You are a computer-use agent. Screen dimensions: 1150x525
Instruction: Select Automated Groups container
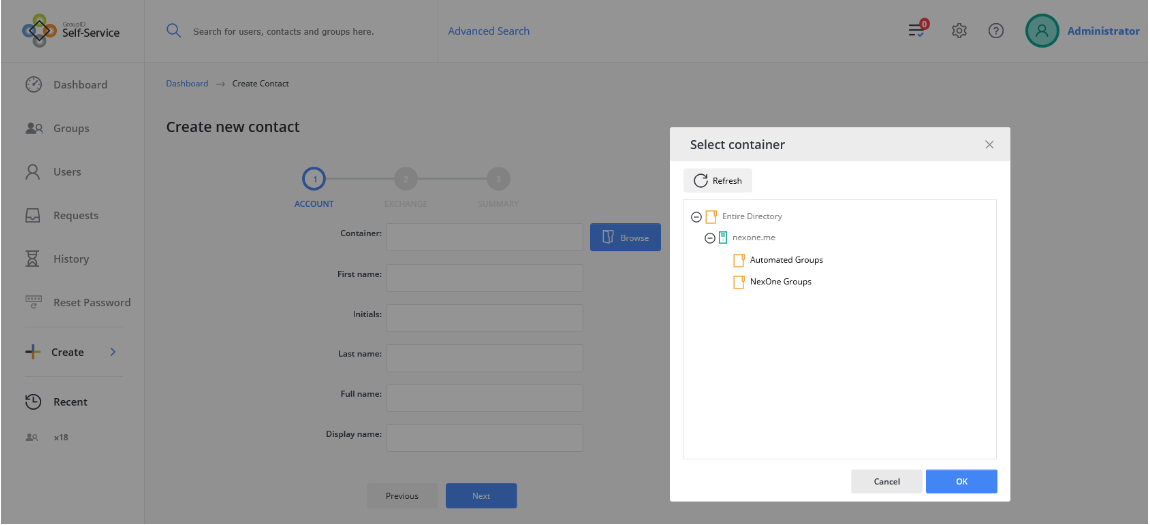(x=786, y=260)
